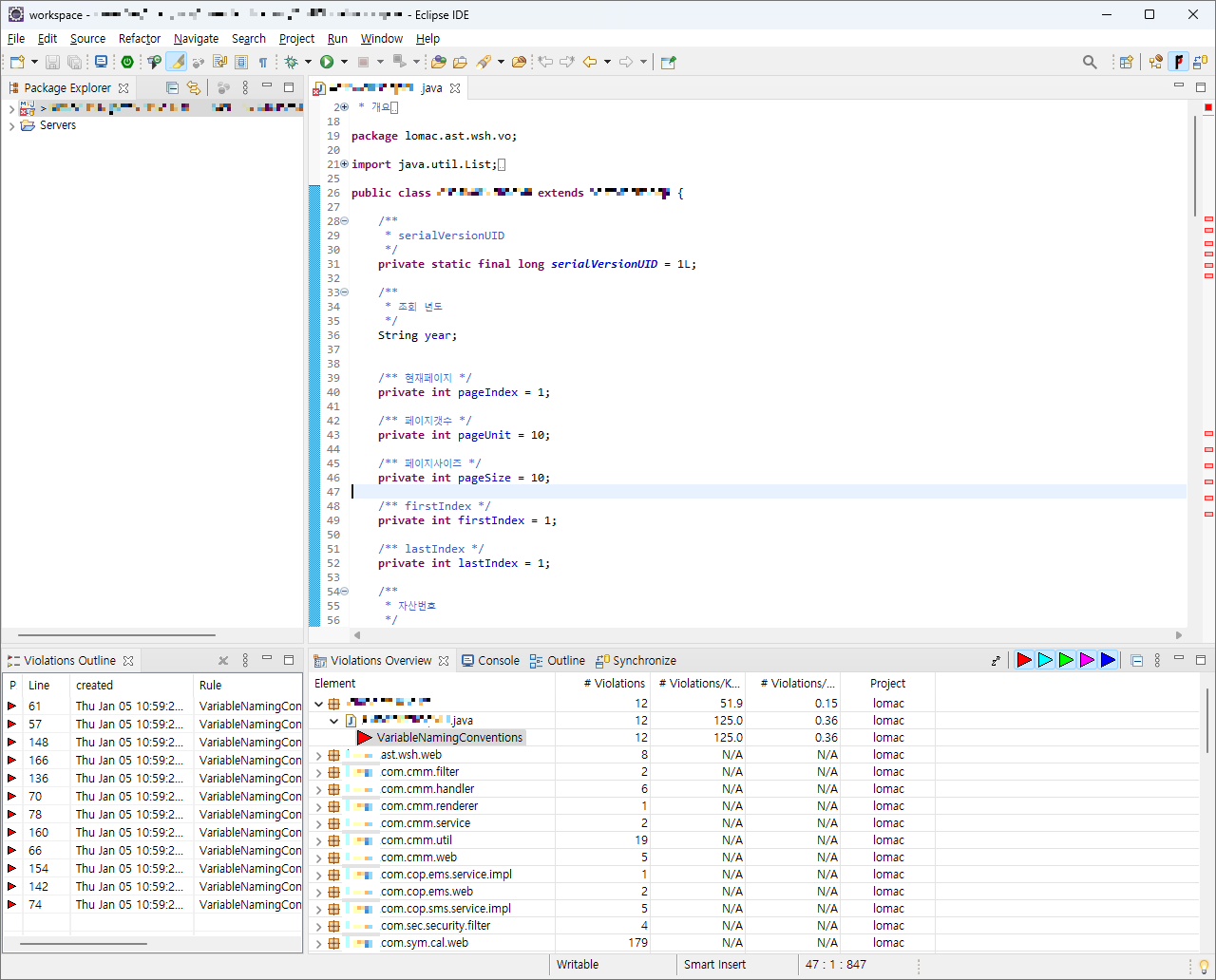Sort by # Violations column header

[x=603, y=683]
